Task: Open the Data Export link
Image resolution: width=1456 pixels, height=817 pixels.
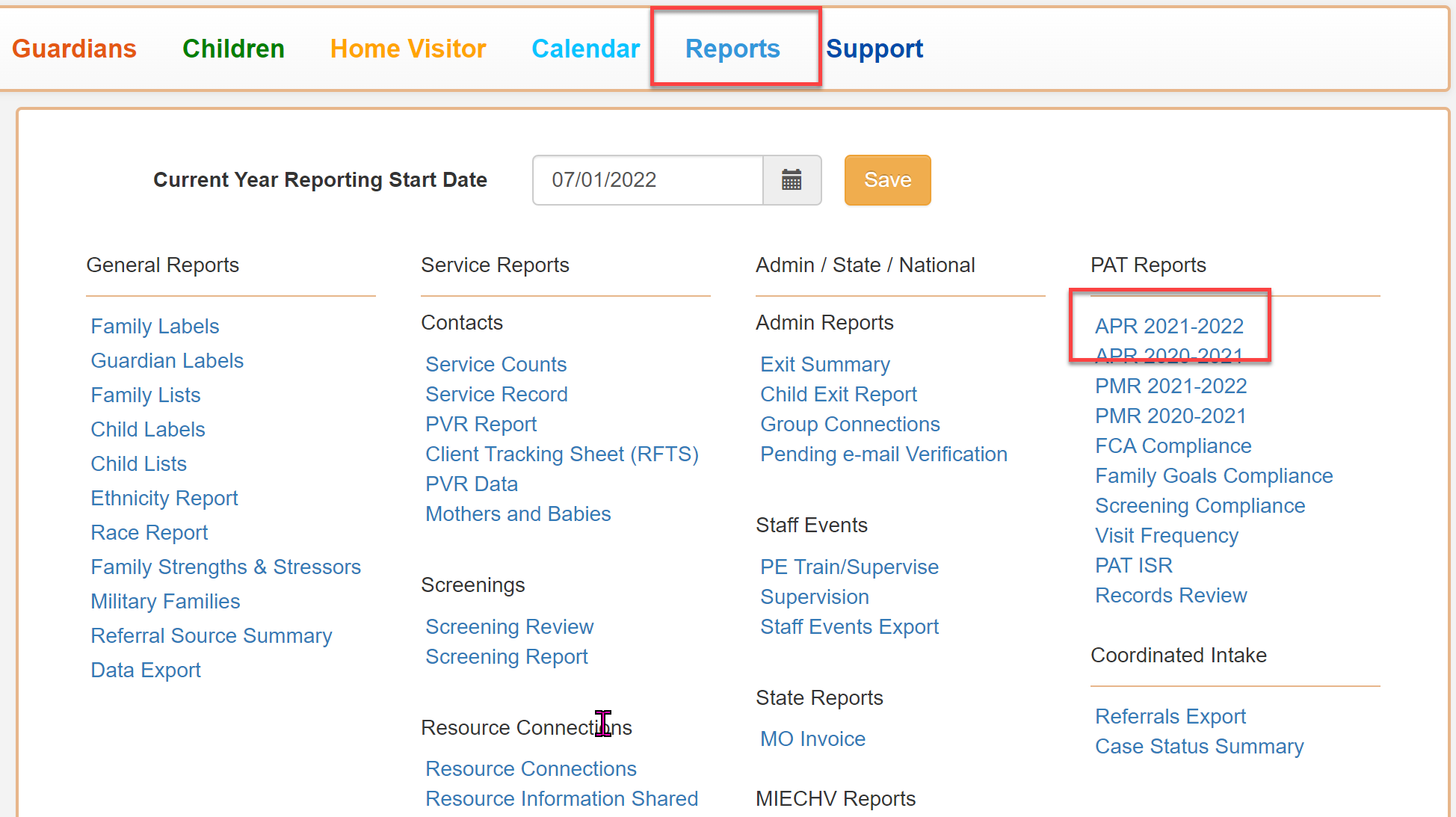Action: [146, 670]
